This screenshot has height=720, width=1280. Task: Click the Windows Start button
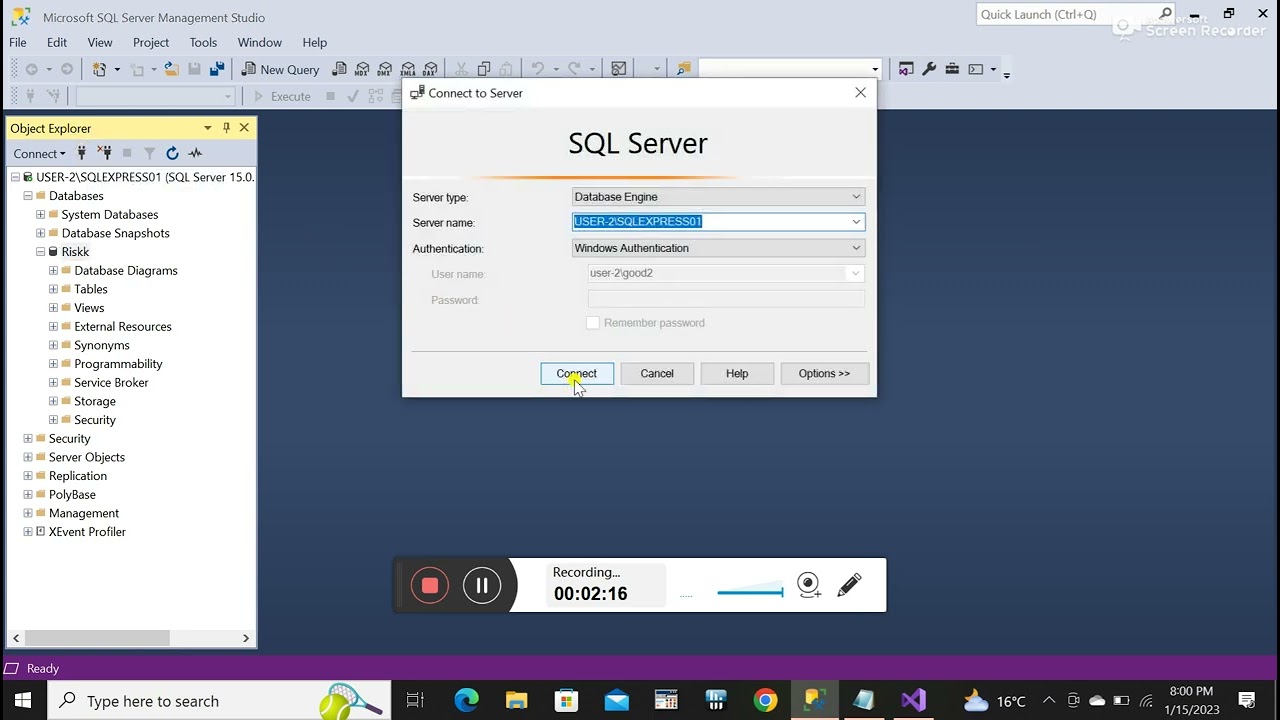[23, 700]
